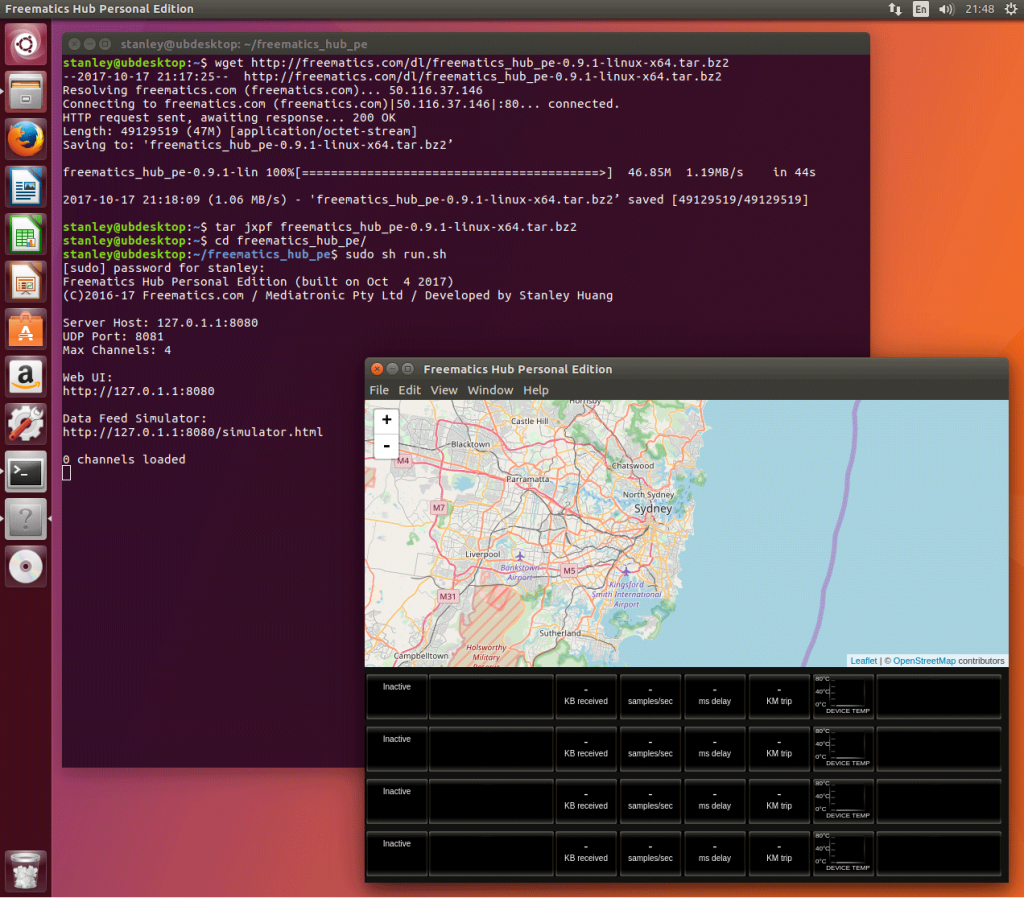This screenshot has height=898, width=1024.
Task: Open the En keyboard layout indicator
Action: point(921,9)
